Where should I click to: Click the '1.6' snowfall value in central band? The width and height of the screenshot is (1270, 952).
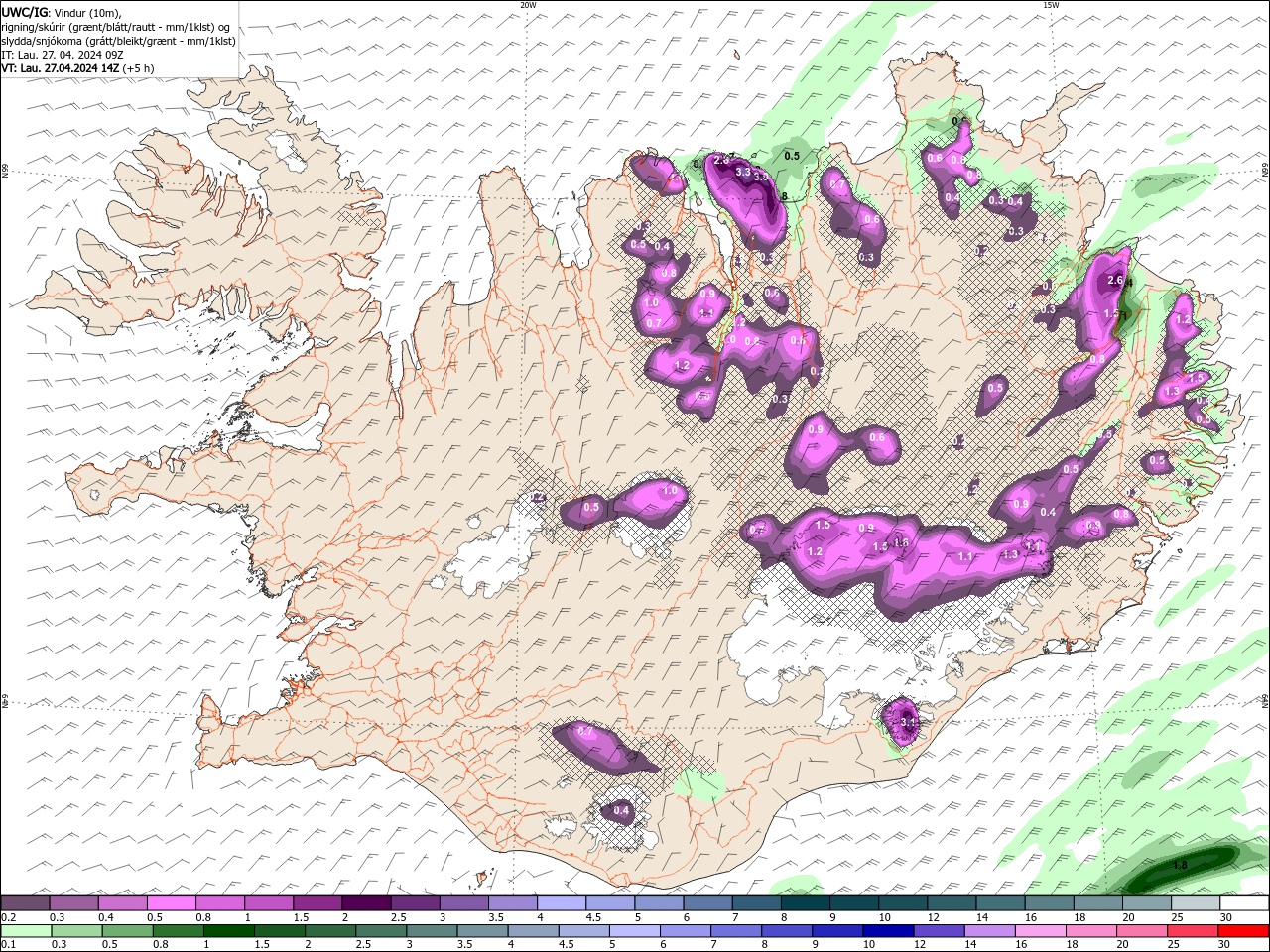point(901,542)
